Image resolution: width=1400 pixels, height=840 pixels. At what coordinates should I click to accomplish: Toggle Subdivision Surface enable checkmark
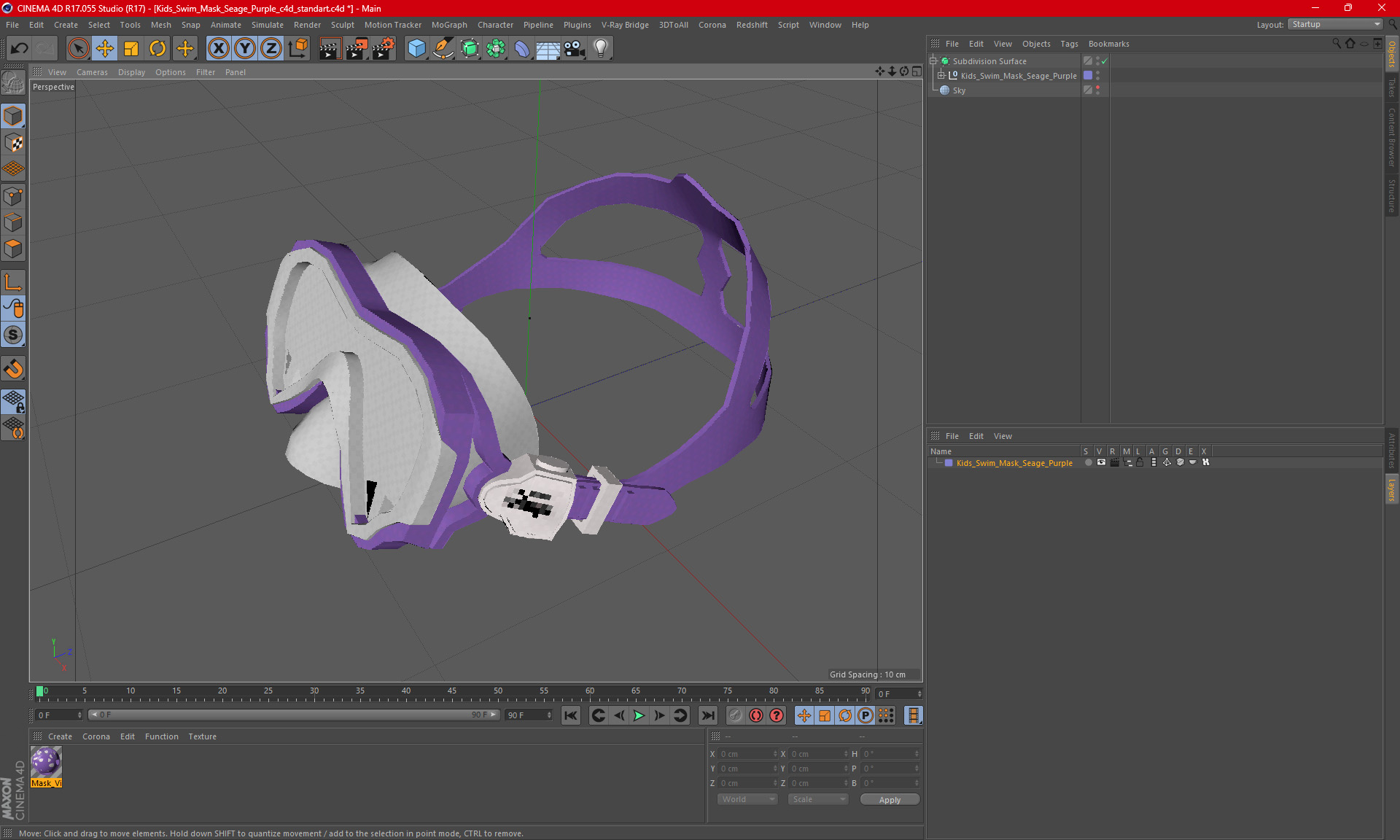[x=1105, y=61]
